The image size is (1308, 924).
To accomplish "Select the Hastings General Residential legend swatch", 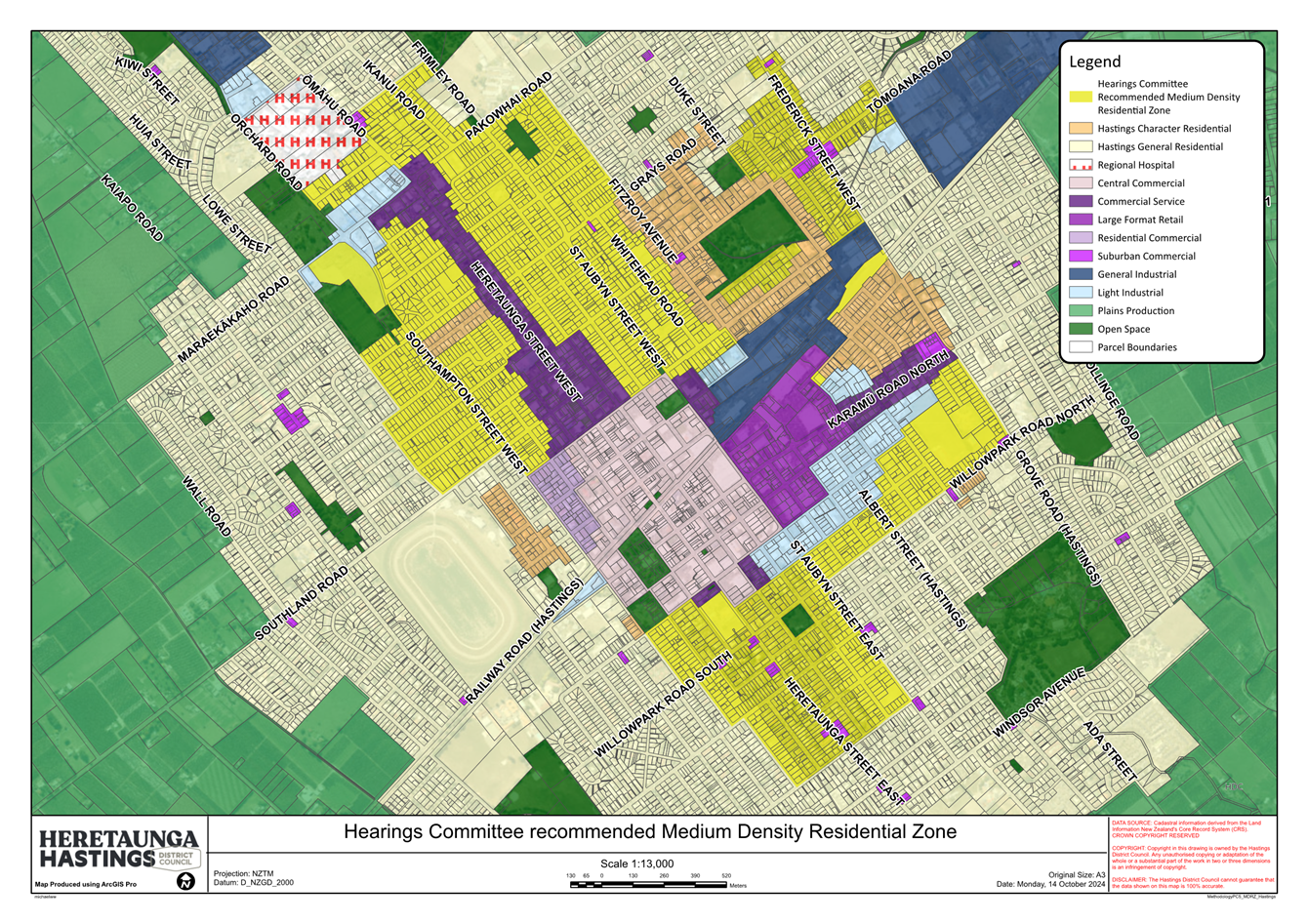I will [1080, 146].
